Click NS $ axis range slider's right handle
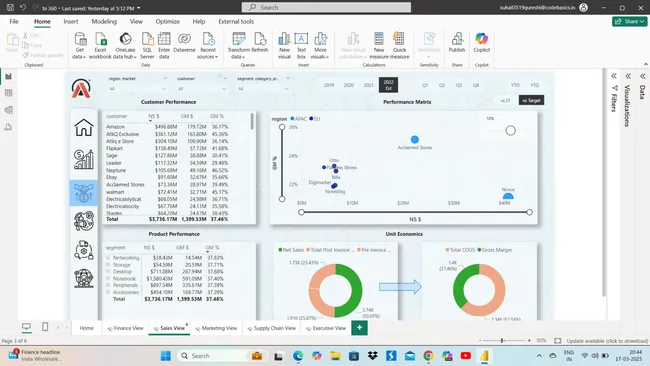Screen dimensions: 650x366 [x=529, y=212]
